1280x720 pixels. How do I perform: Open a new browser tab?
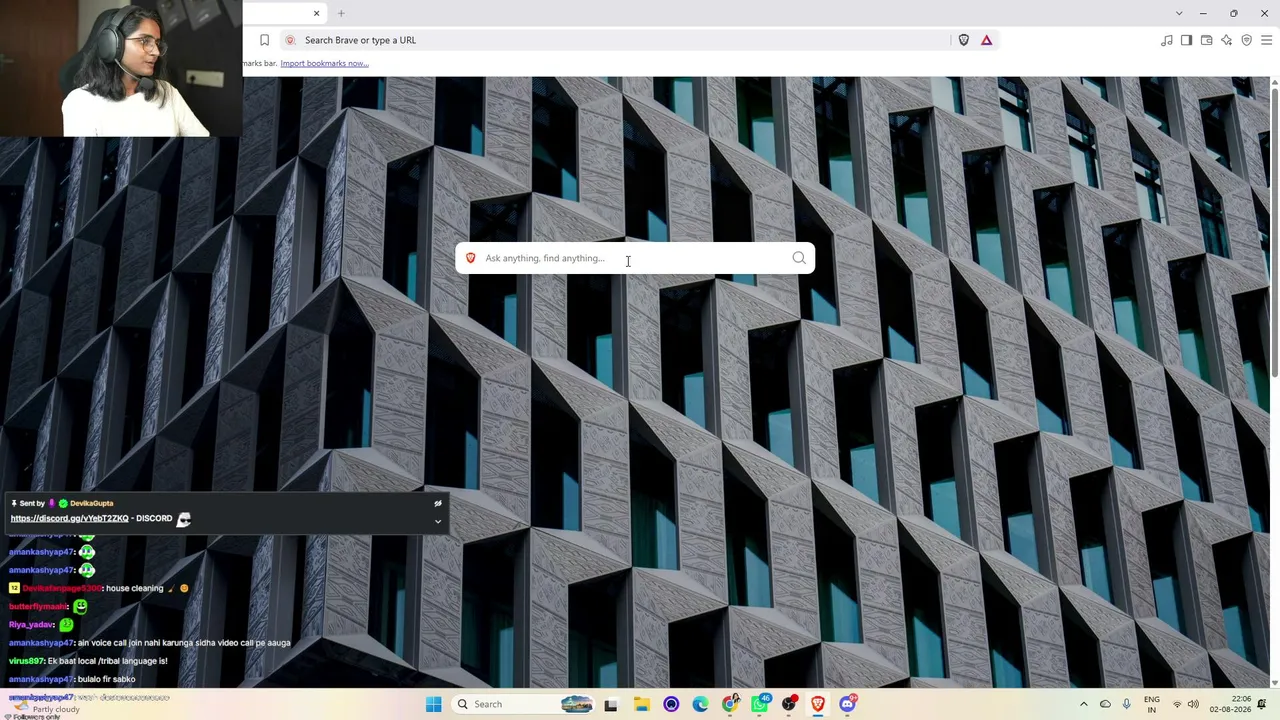[341, 13]
